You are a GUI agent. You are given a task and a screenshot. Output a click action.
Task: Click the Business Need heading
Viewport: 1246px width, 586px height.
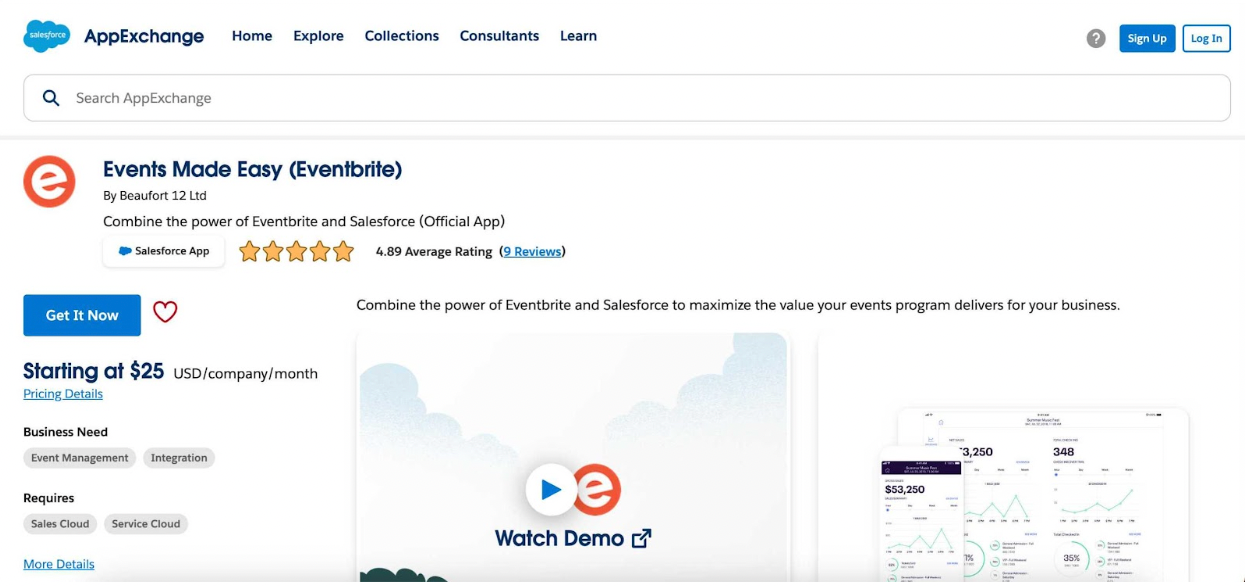pos(66,432)
